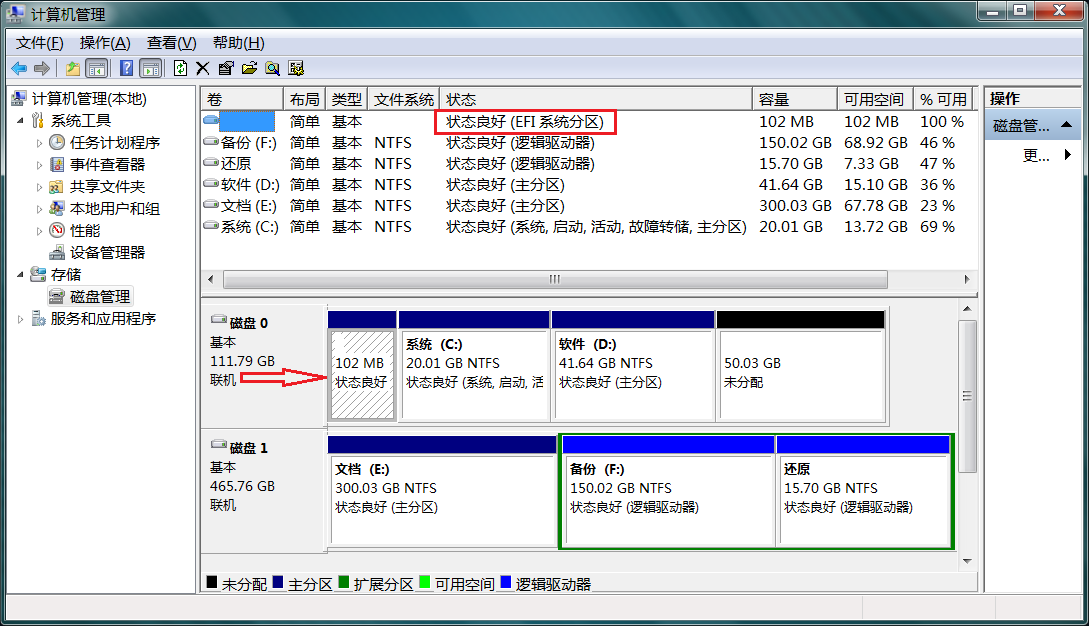Click the blue Help question mark icon
The width and height of the screenshot is (1089, 626).
[126, 68]
